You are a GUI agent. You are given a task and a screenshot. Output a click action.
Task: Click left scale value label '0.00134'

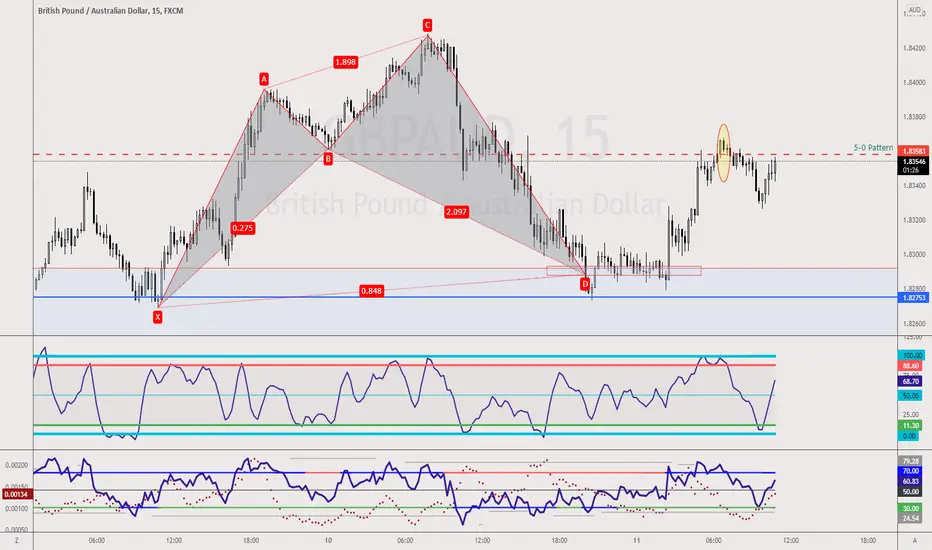point(15,494)
